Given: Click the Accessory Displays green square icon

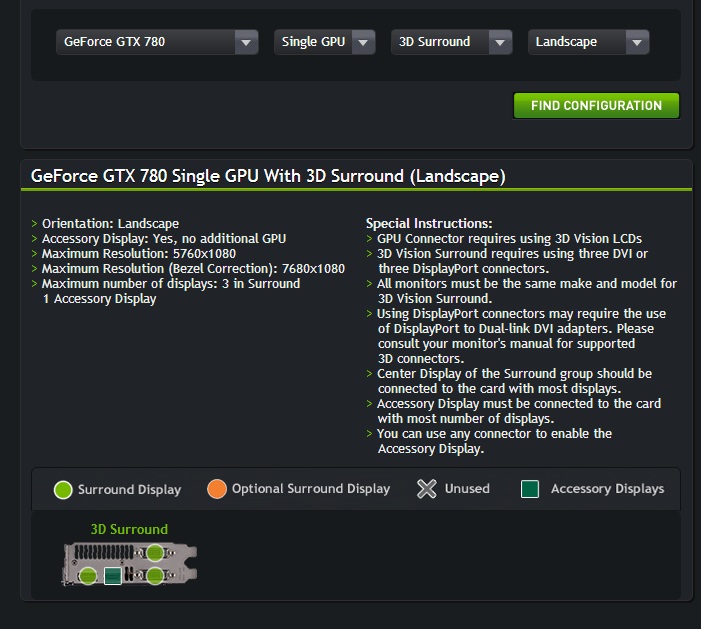Looking at the screenshot, I should [x=530, y=489].
